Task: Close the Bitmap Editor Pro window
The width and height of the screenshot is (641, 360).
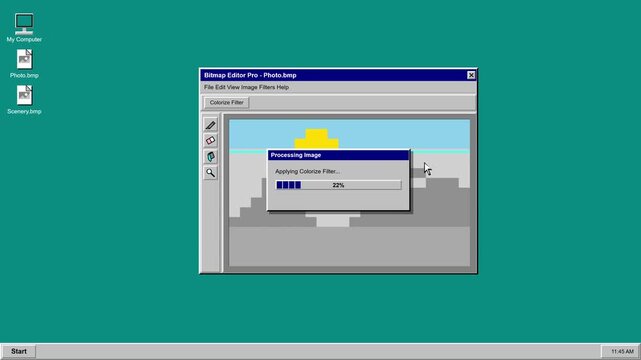Action: [x=471, y=75]
